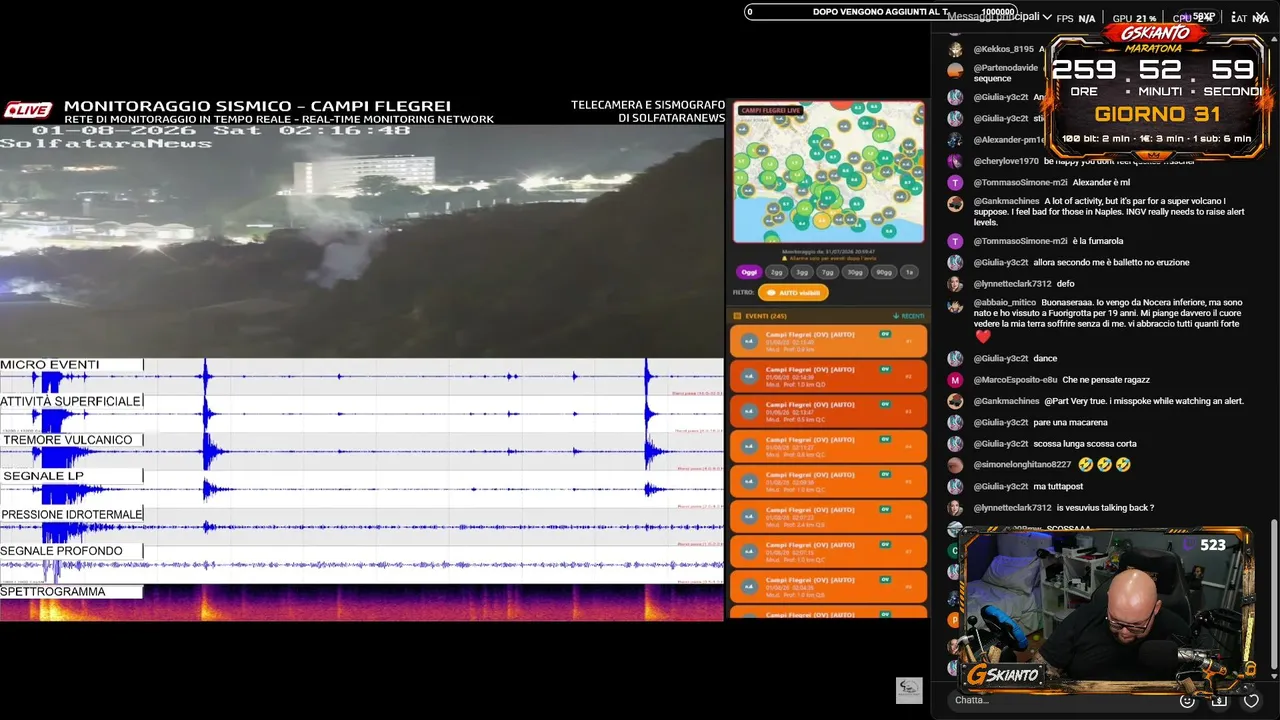Viewport: 1280px width, 720px height.
Task: Click username @simonelonghitano8227
Action: [x=1022, y=465]
